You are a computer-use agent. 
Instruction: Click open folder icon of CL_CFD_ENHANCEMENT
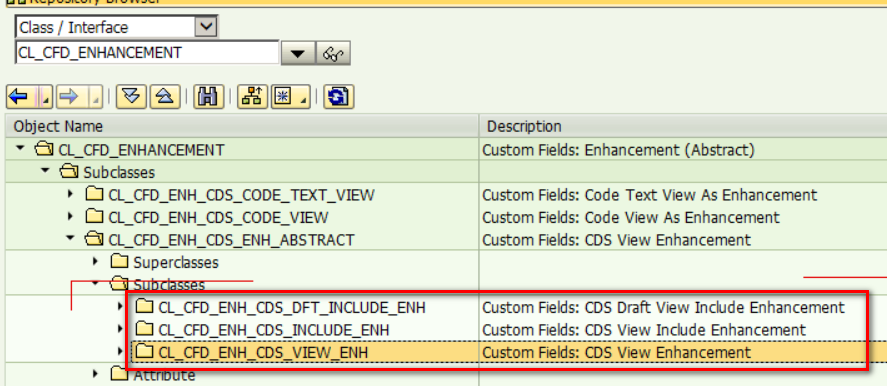(x=43, y=149)
